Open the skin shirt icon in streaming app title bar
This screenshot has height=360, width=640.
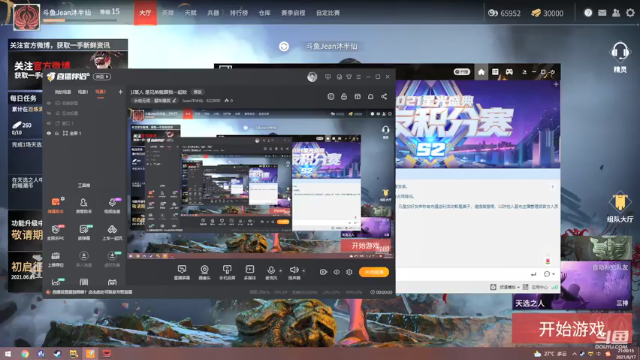pos(349,77)
